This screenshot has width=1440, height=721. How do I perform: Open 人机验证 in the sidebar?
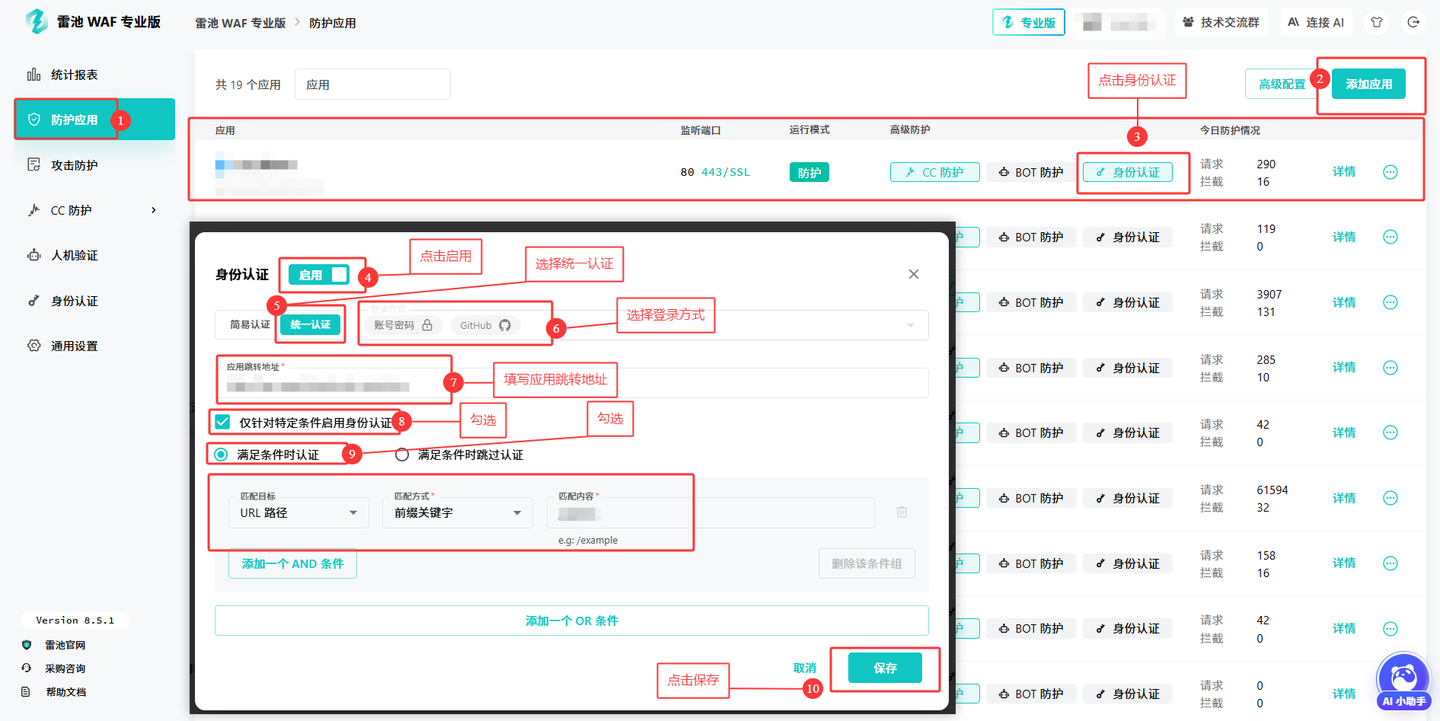coord(94,255)
